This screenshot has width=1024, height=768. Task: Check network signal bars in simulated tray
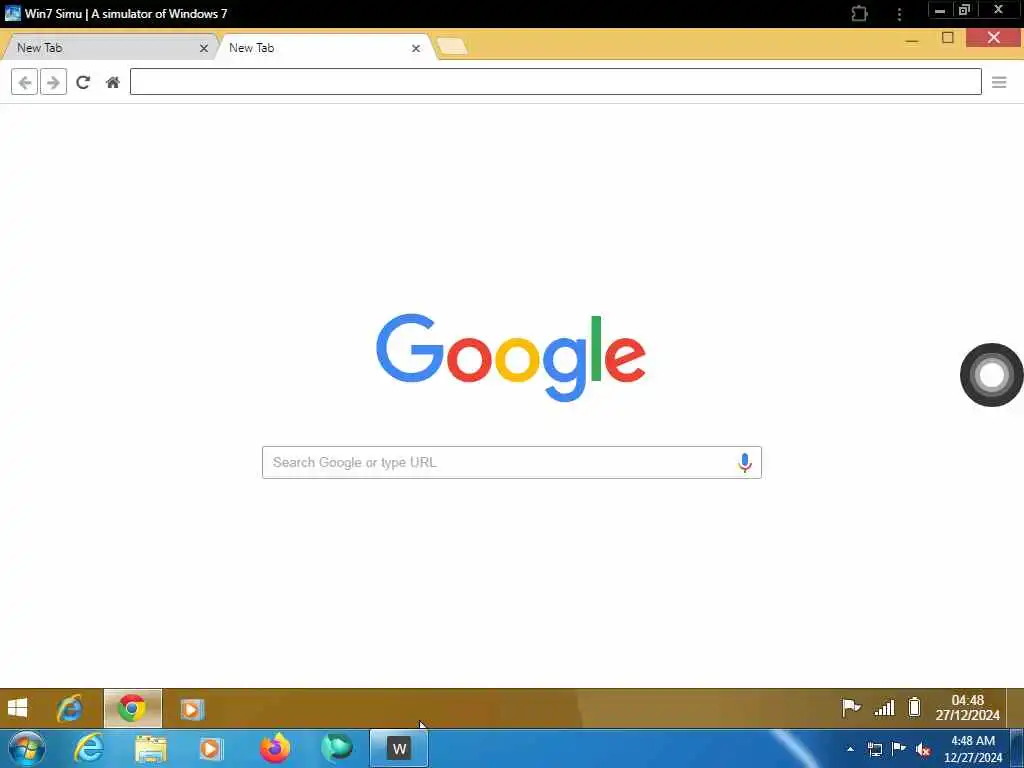tap(884, 707)
